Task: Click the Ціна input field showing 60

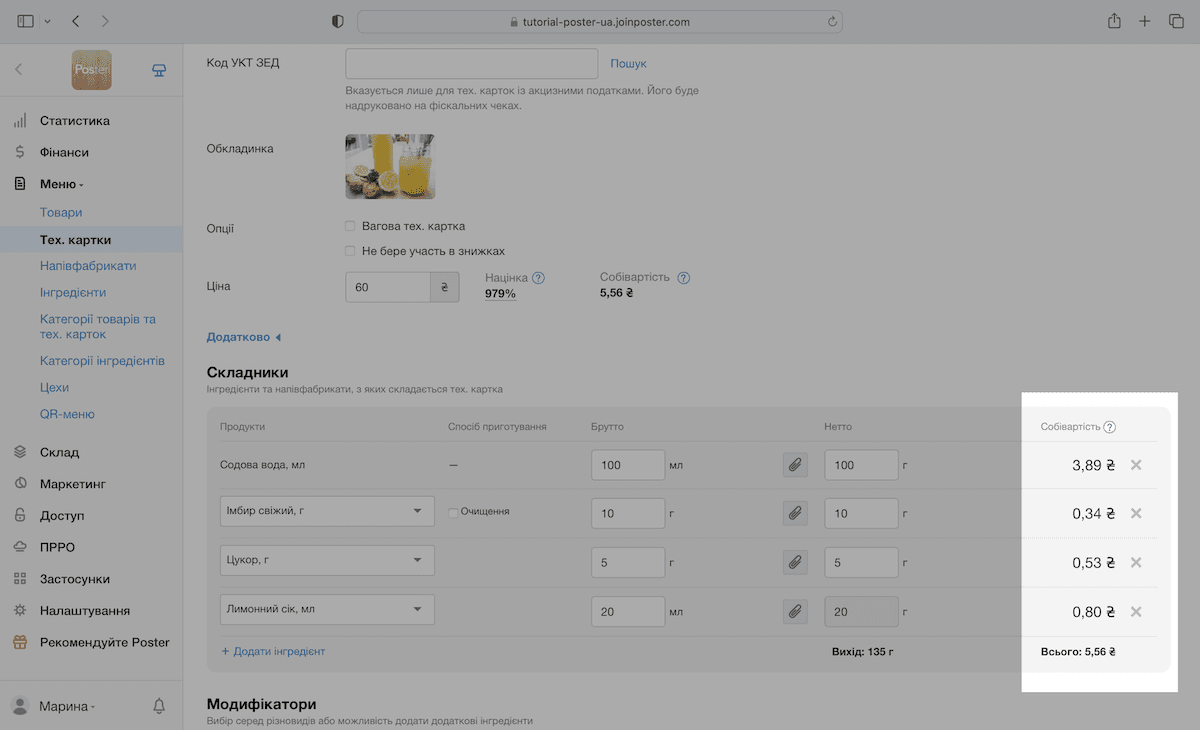Action: pyautogui.click(x=388, y=287)
